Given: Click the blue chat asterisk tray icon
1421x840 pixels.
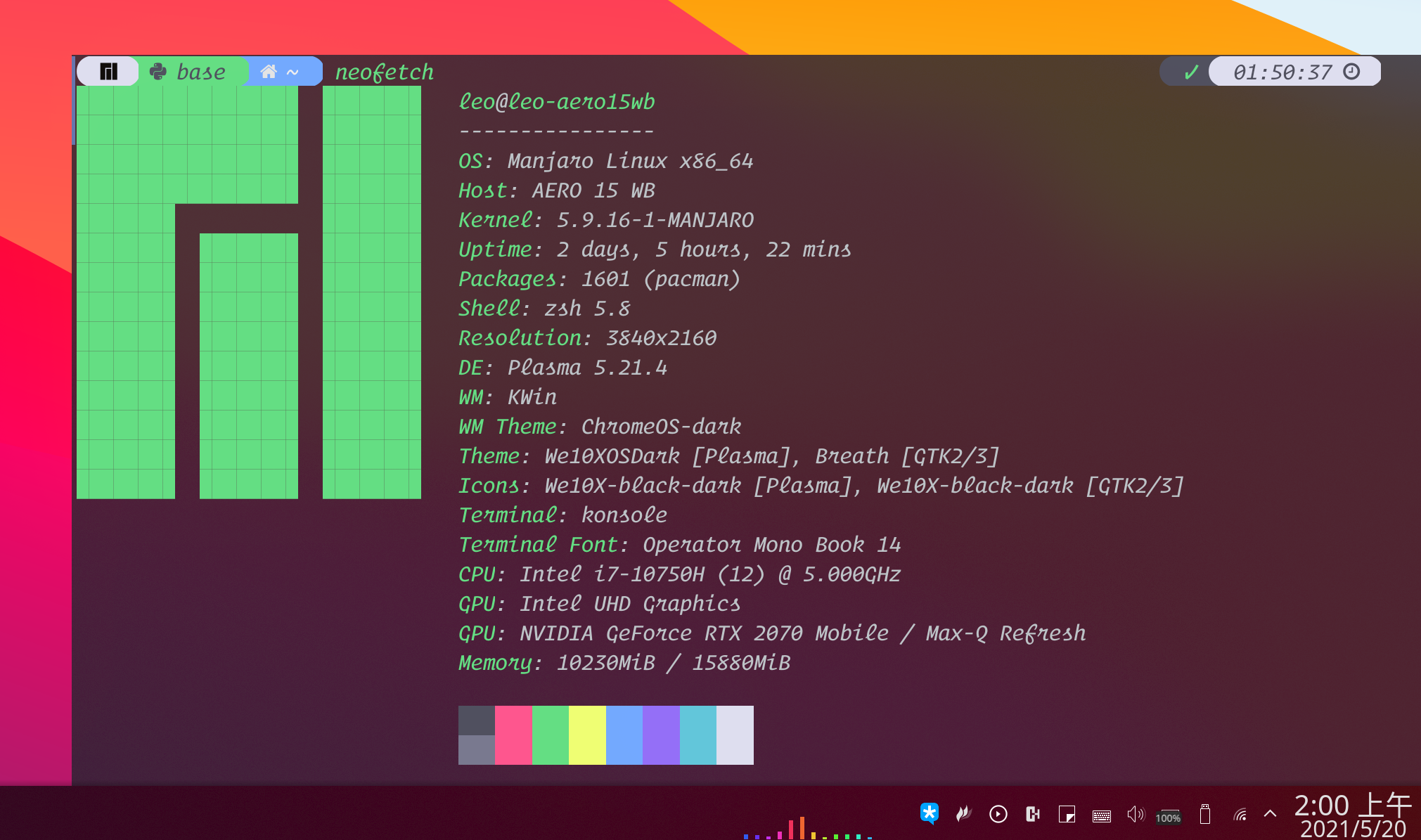Looking at the screenshot, I should tap(929, 814).
